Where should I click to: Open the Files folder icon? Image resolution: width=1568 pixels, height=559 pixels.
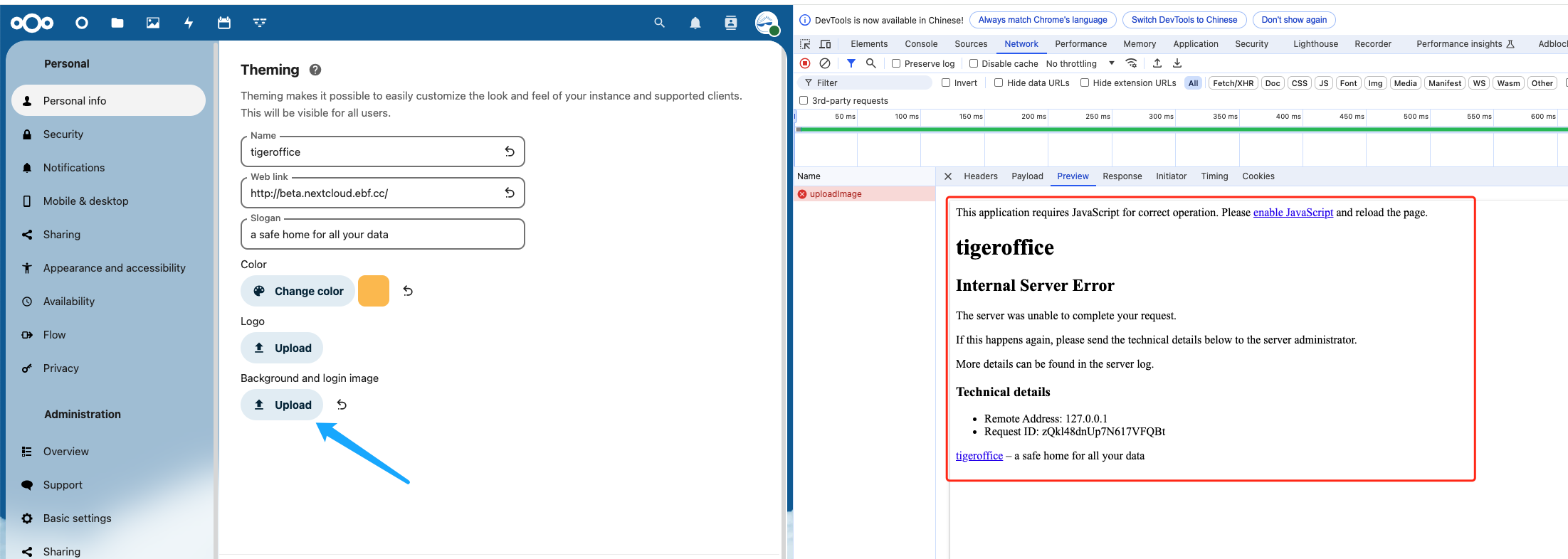(x=117, y=23)
